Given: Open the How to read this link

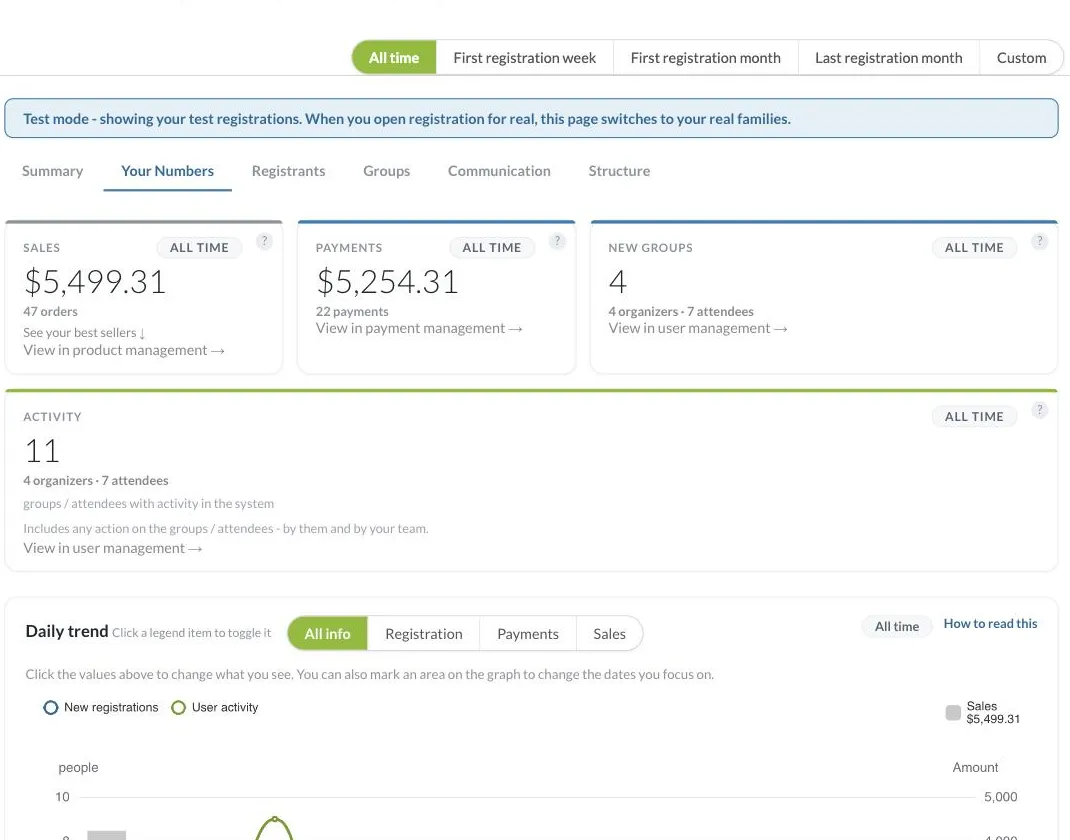Looking at the screenshot, I should [x=990, y=624].
